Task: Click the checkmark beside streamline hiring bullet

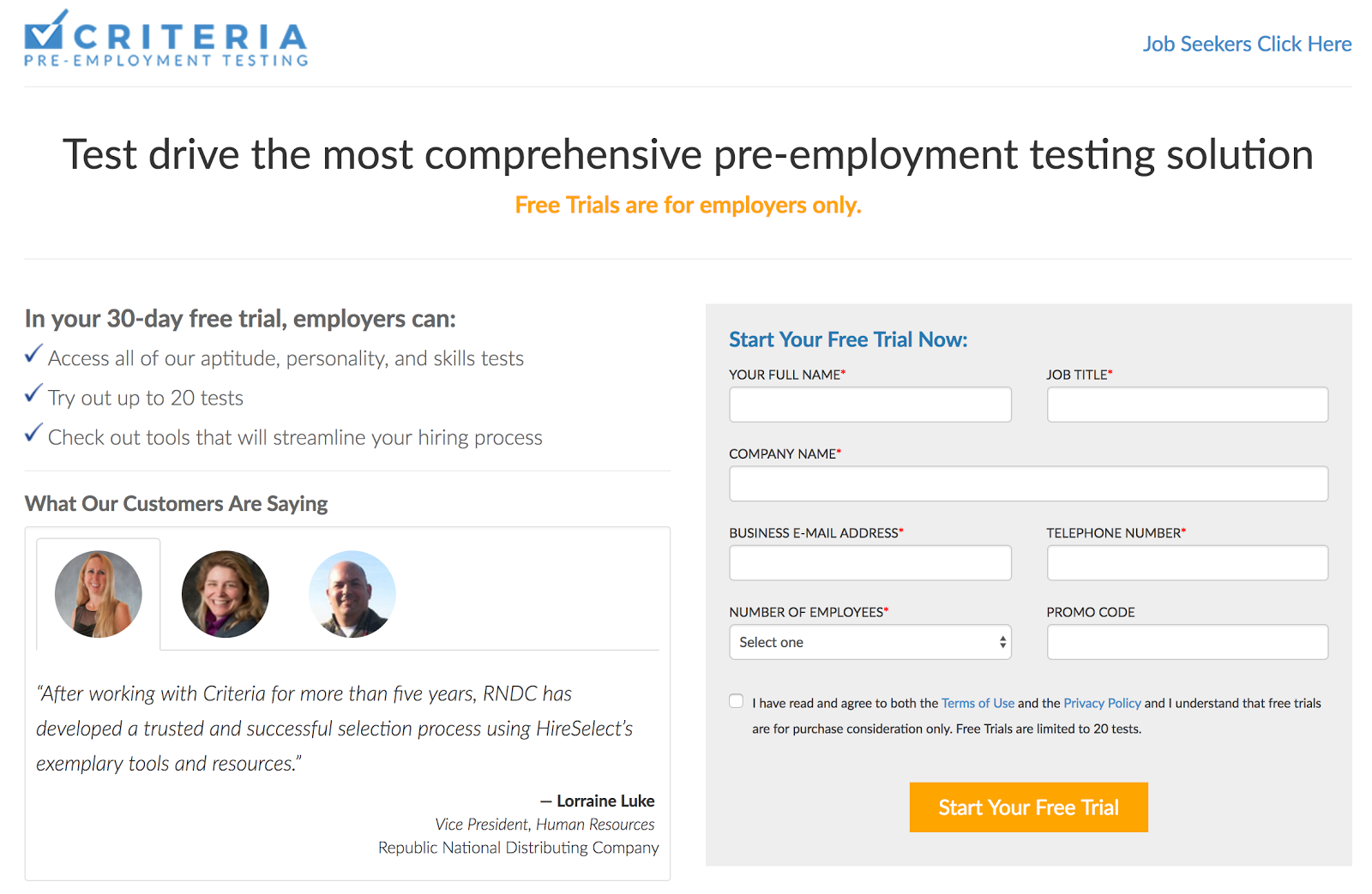Action: [x=33, y=433]
